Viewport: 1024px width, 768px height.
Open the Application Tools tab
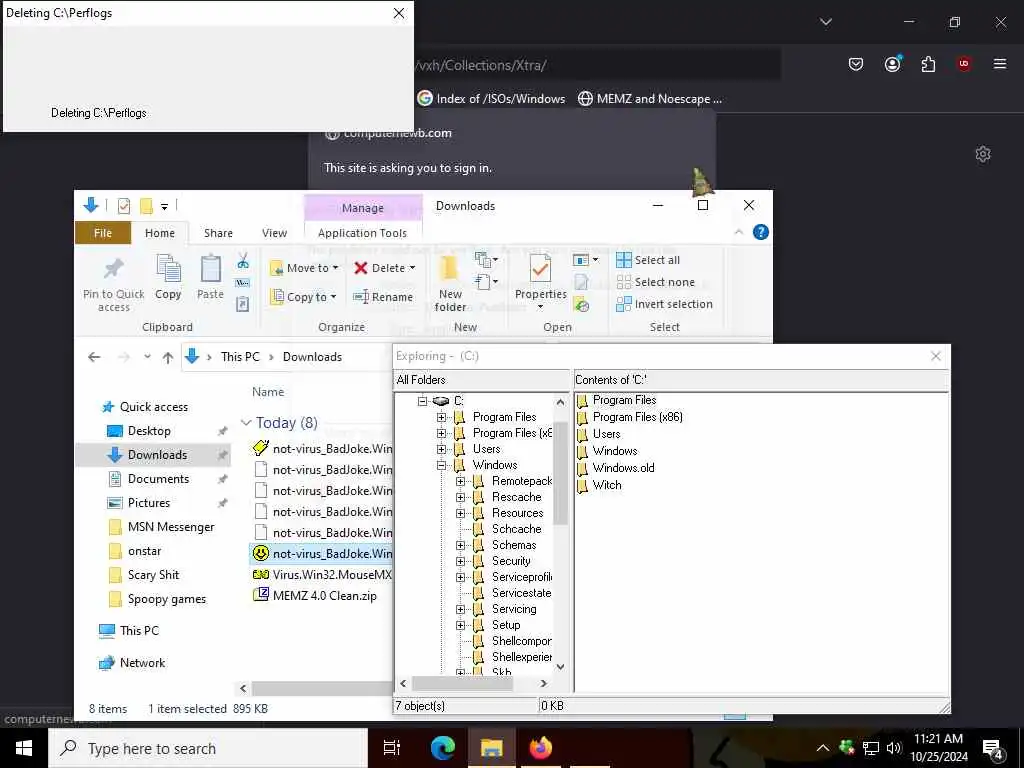point(362,233)
